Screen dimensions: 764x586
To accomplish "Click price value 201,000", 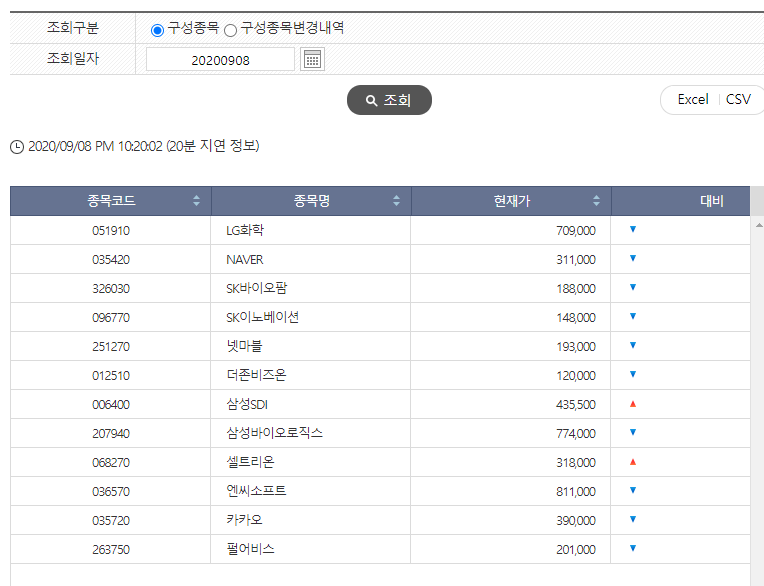I will [x=576, y=549].
